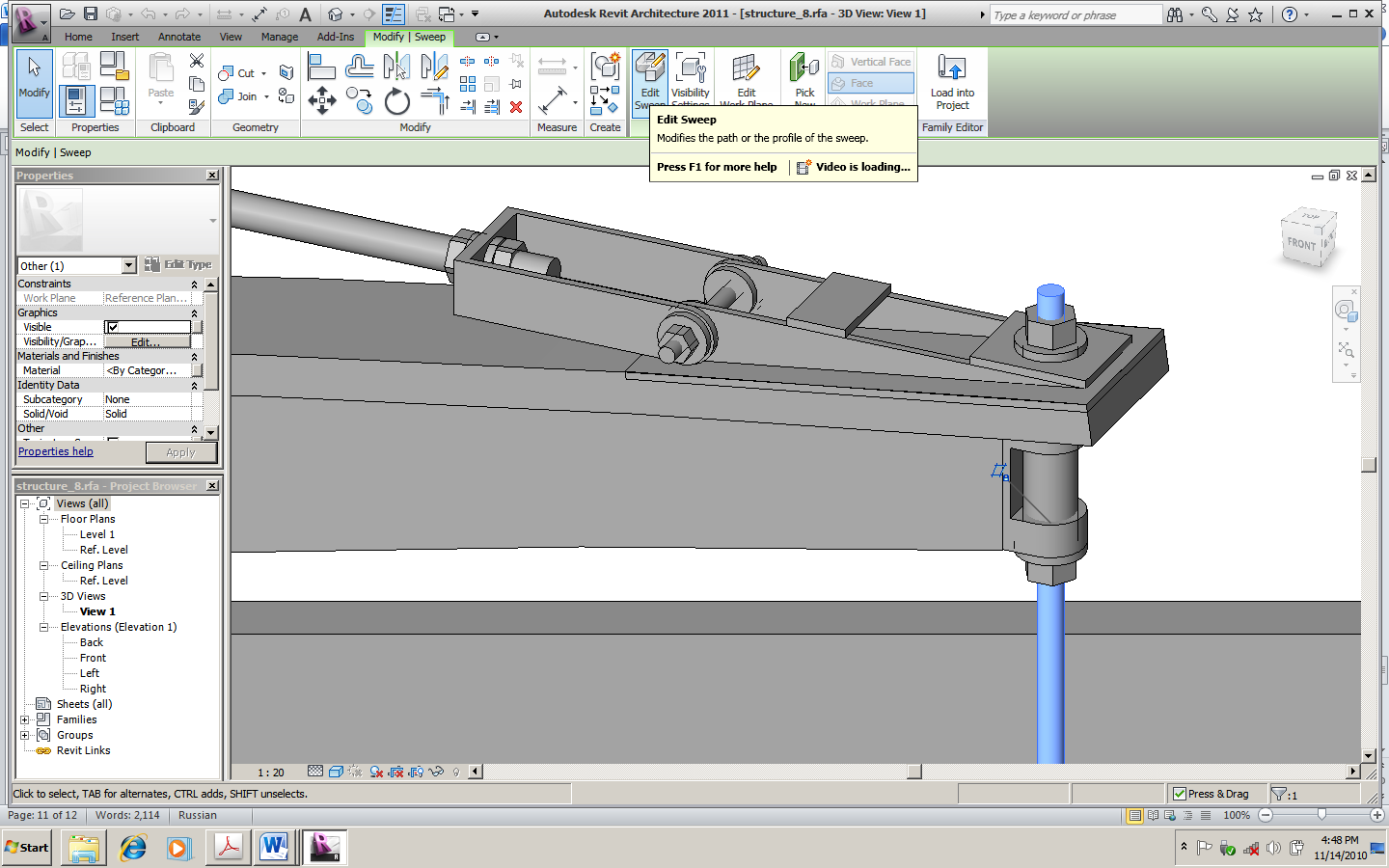Save file with the floppy disk icon

click(91, 14)
